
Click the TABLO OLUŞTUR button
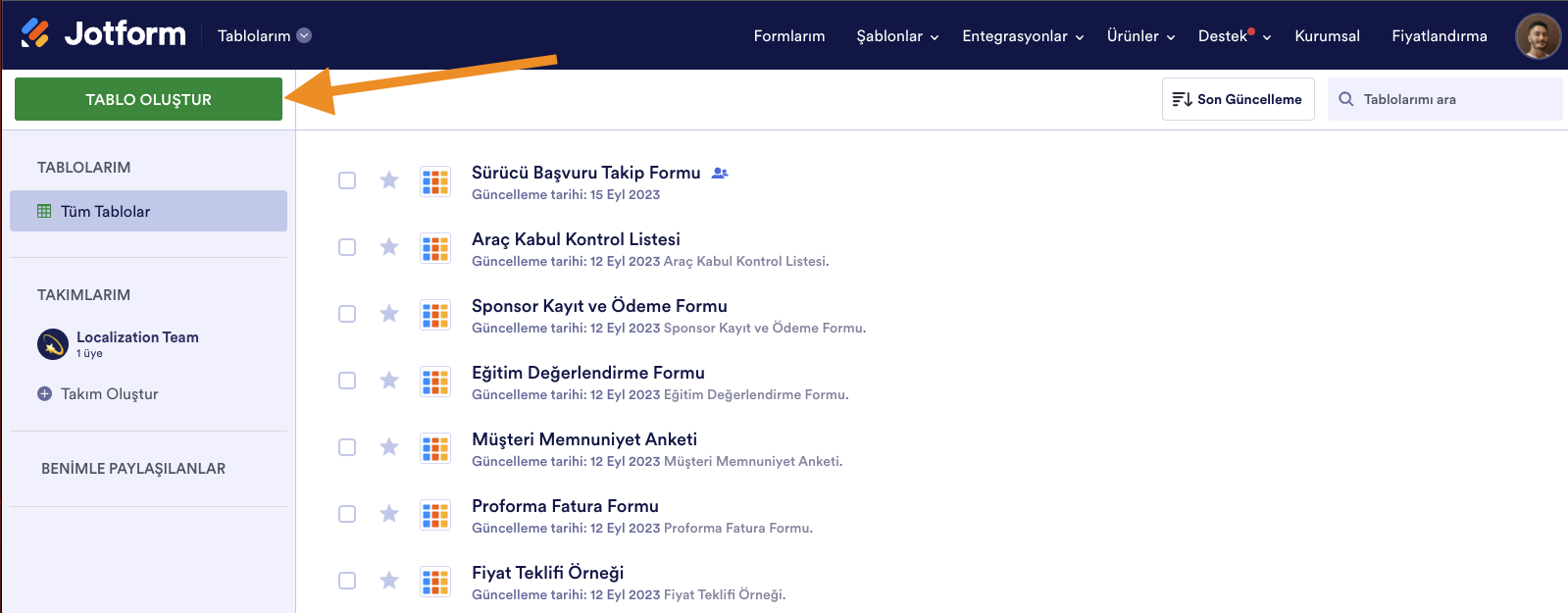pyautogui.click(x=148, y=99)
